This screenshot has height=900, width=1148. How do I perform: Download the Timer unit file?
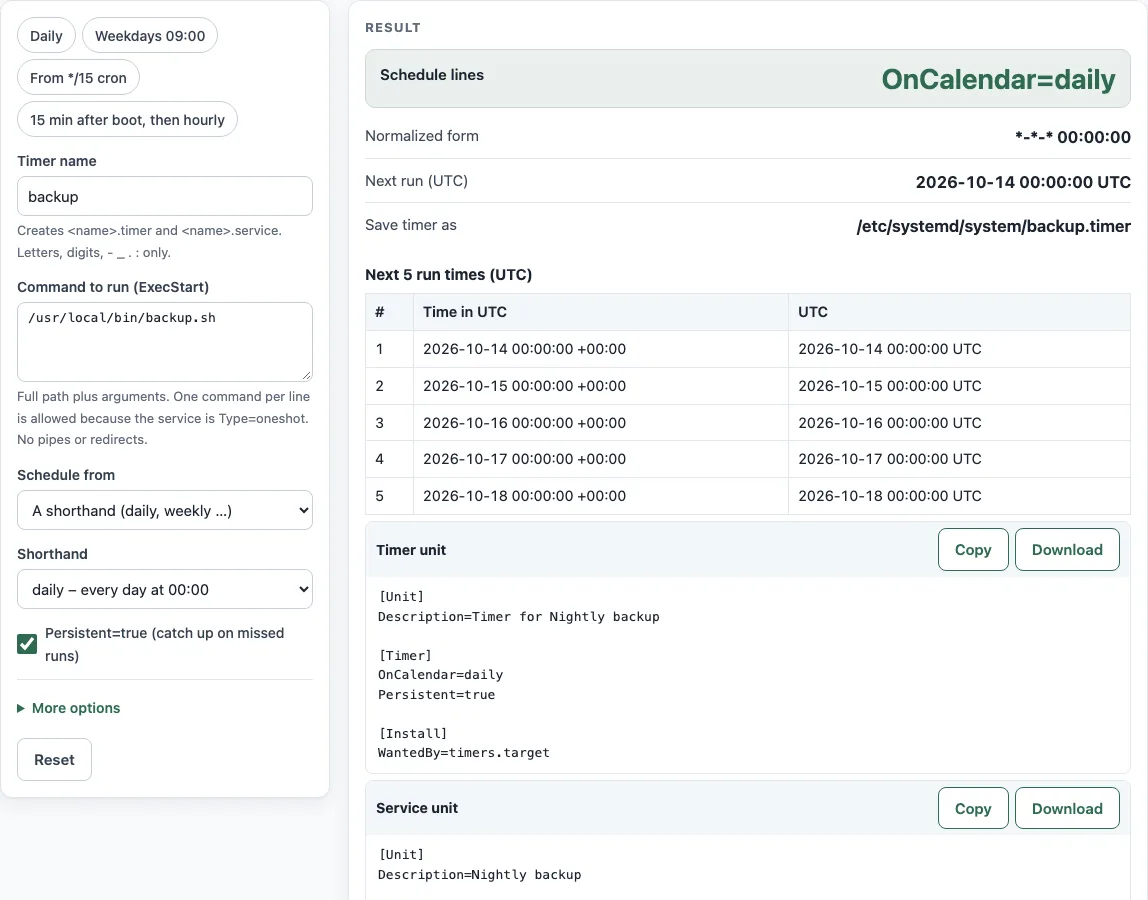pos(1067,550)
